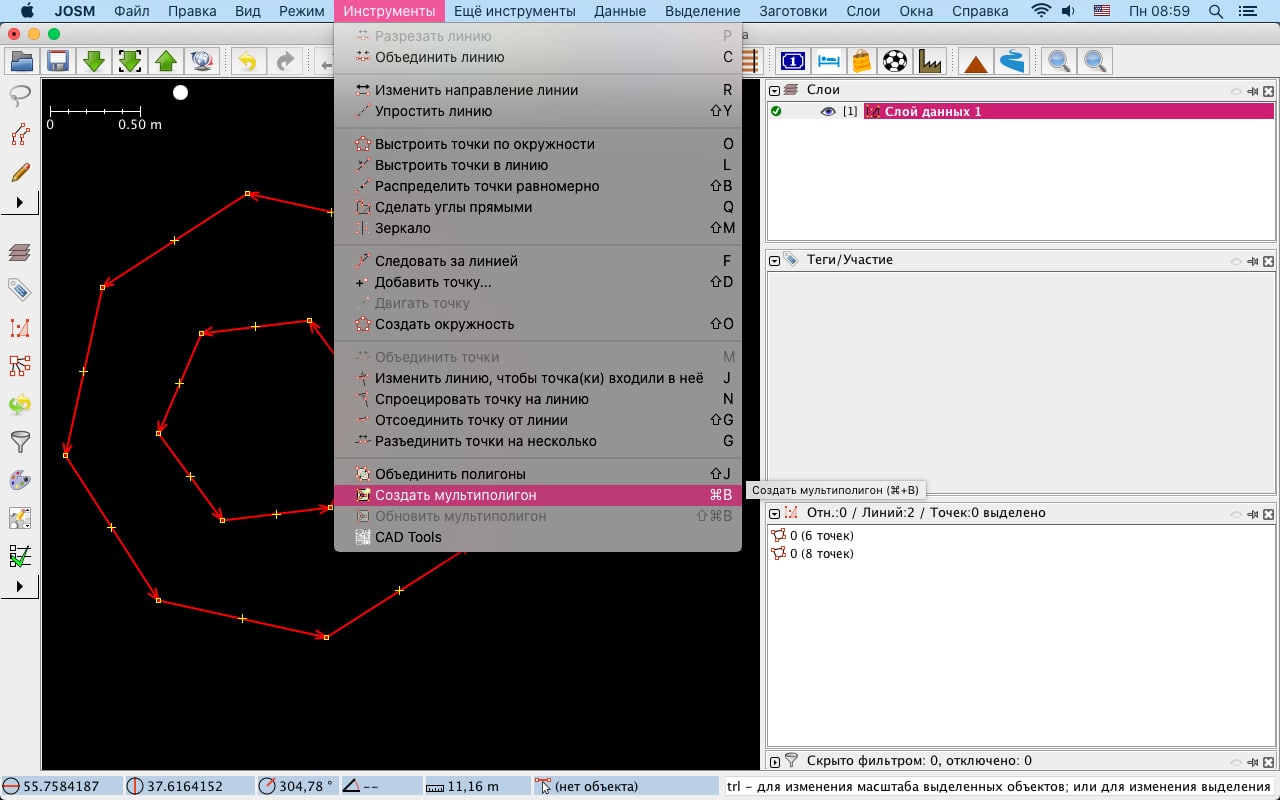Download map data (green down arrow)
This screenshot has width=1280, height=800.
[x=94, y=61]
